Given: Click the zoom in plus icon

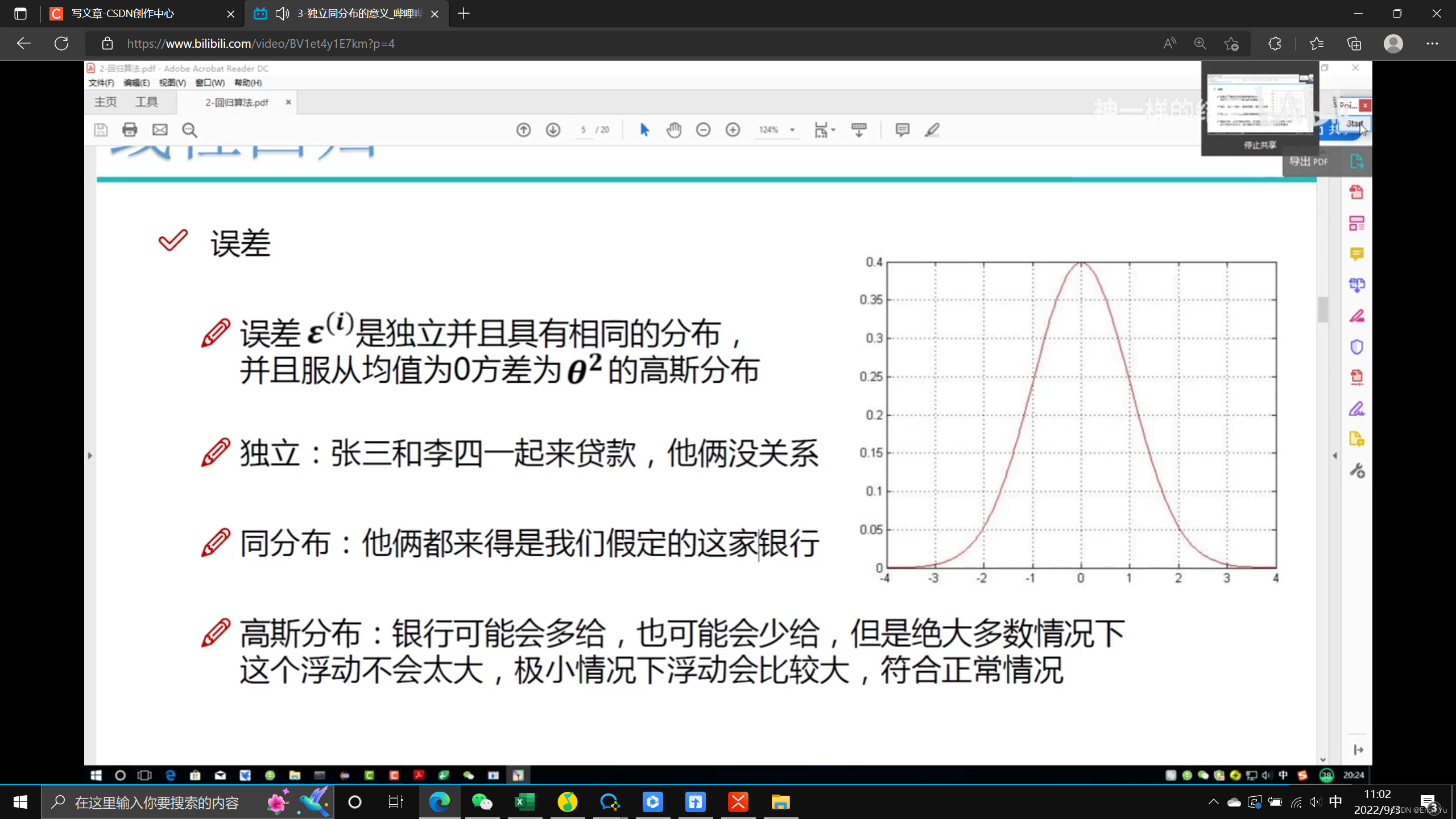Looking at the screenshot, I should click(733, 130).
